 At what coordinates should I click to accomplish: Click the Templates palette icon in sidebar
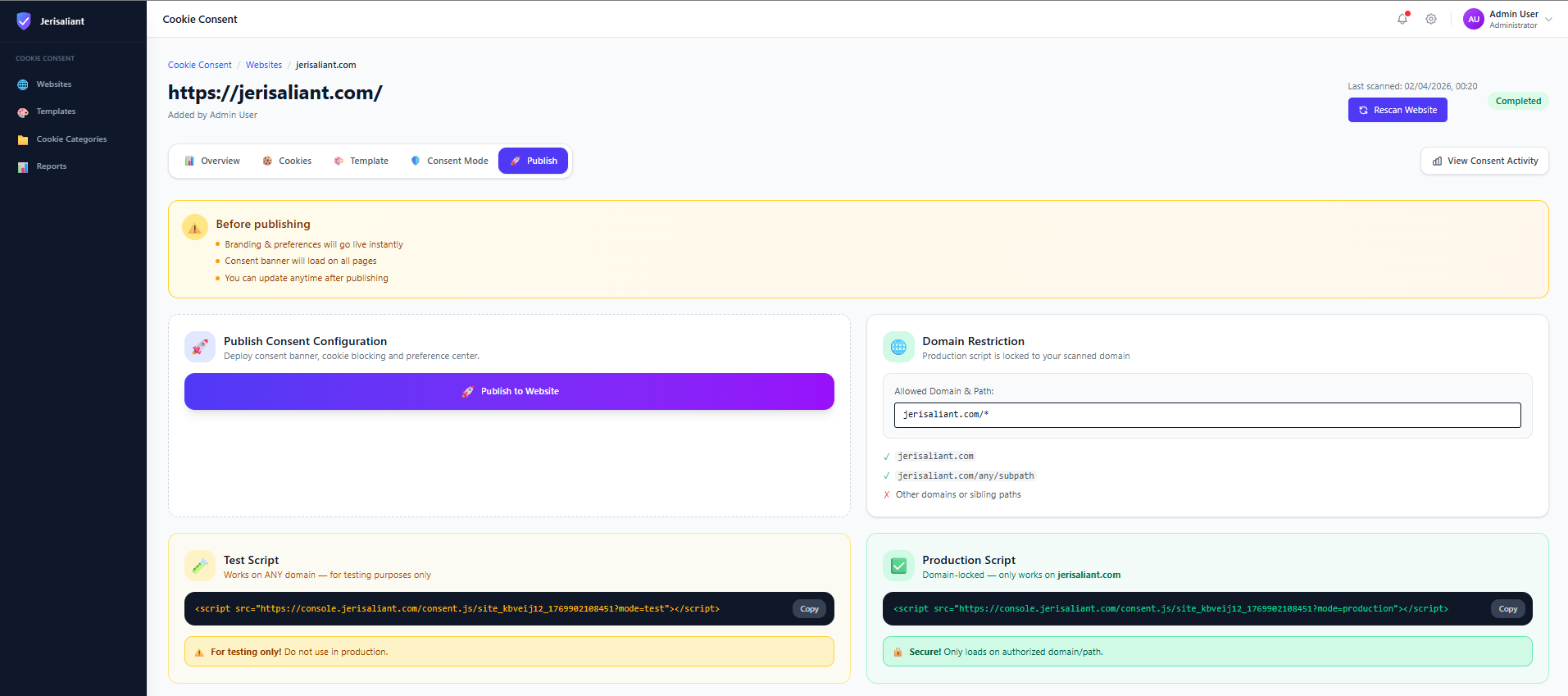pos(23,112)
